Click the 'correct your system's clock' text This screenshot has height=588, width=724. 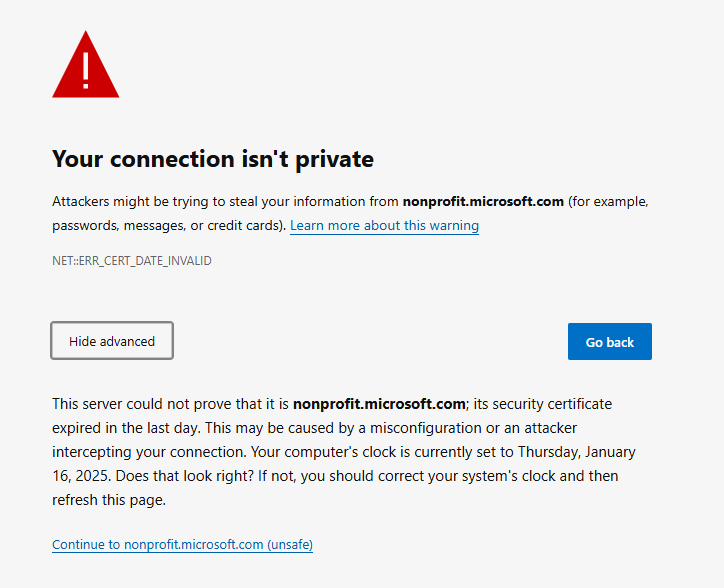[469, 476]
